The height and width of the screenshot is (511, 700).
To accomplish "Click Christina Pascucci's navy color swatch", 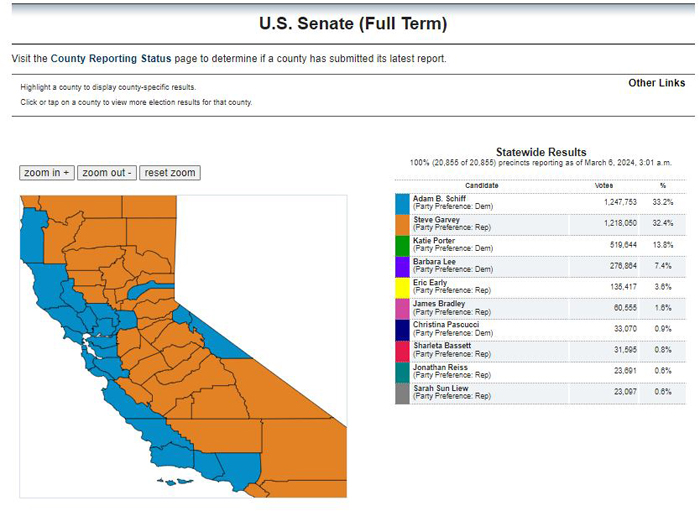I will [402, 330].
